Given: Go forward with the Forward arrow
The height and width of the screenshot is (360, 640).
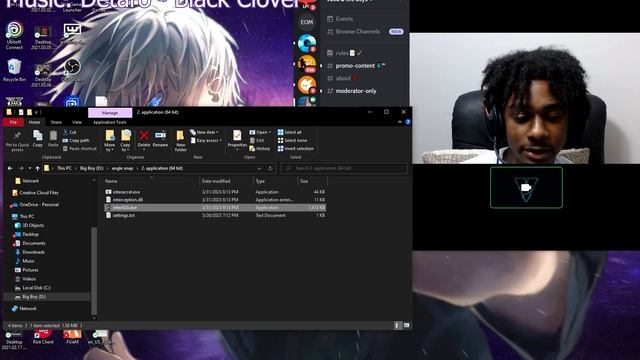Looking at the screenshot, I should point(21,168).
